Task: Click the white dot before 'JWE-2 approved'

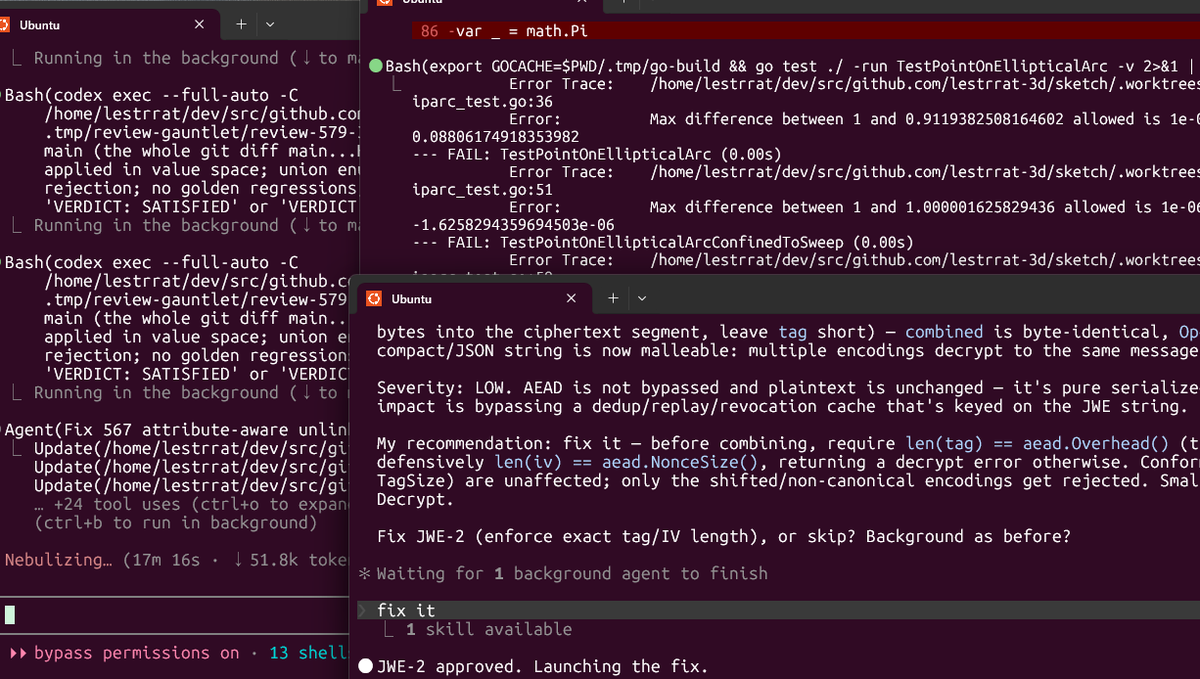Action: click(x=365, y=666)
